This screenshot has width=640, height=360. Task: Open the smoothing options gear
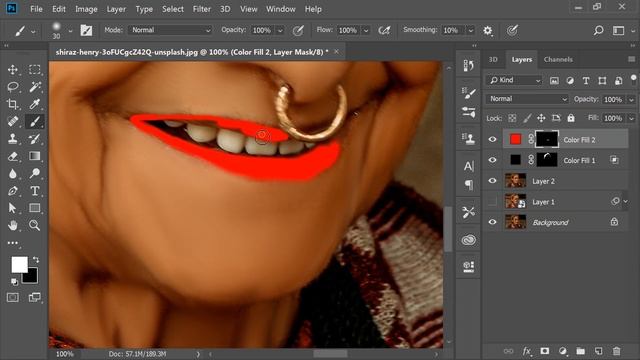487,30
